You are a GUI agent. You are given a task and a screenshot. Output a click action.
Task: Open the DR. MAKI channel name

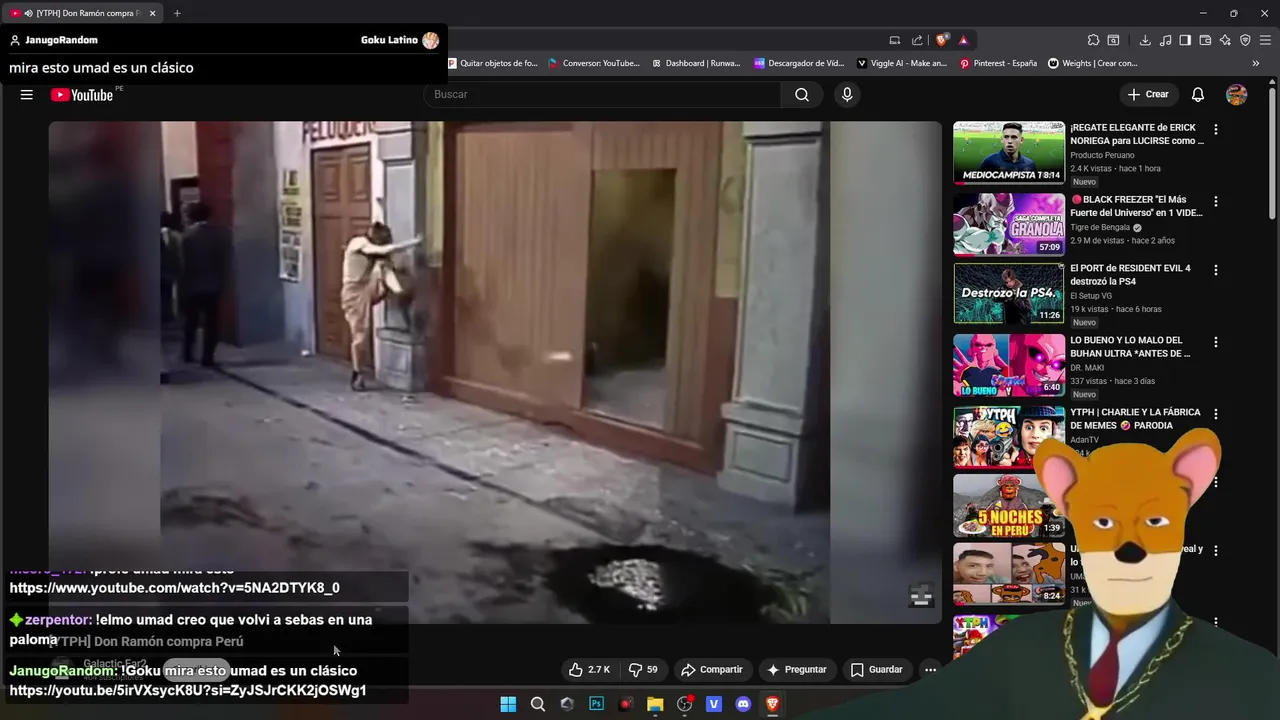click(1087, 368)
